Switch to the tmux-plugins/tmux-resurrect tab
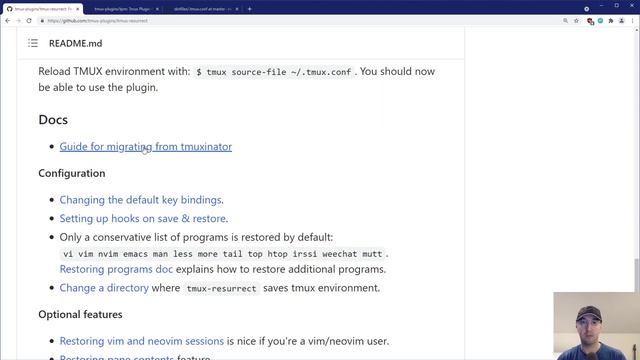 click(x=43, y=9)
